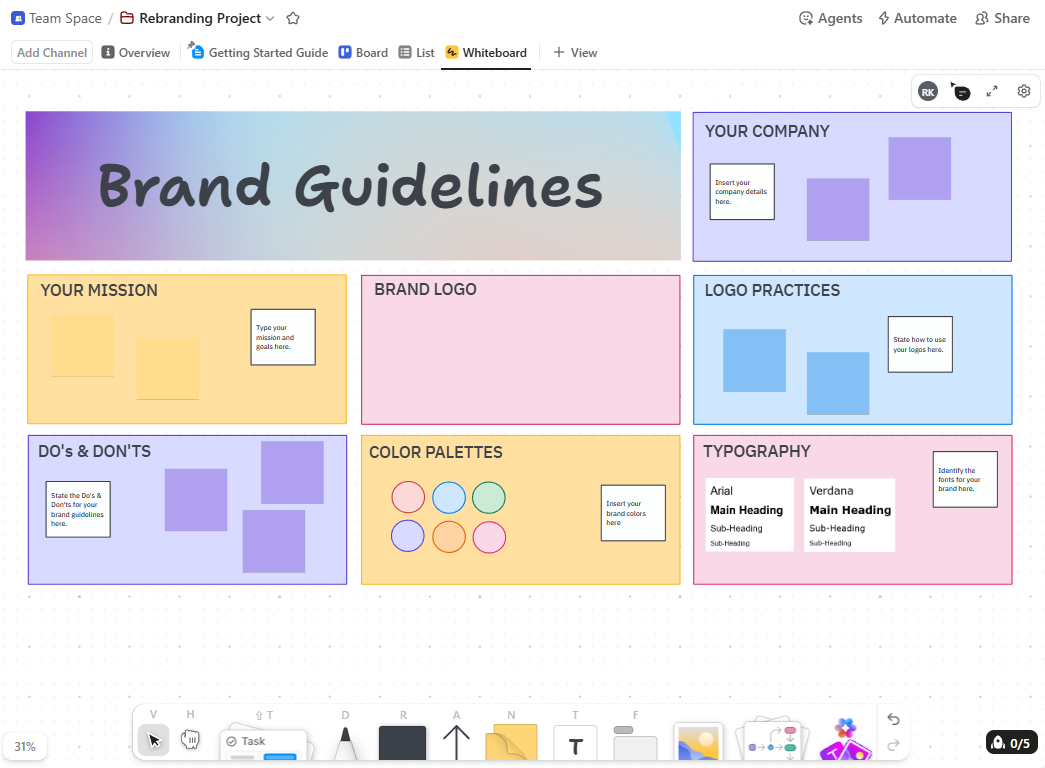
Task: Open whiteboard settings gear
Action: click(x=1023, y=90)
